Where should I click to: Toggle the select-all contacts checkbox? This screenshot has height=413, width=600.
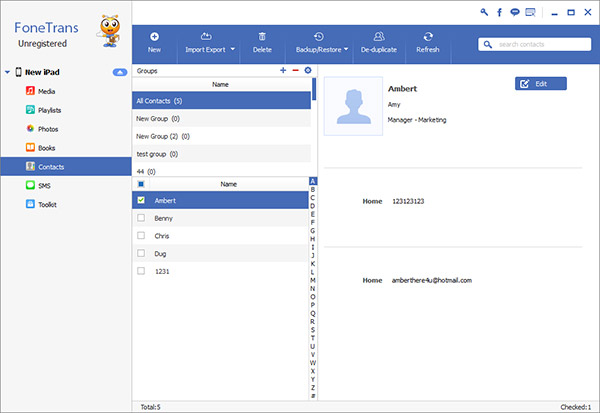point(141,184)
